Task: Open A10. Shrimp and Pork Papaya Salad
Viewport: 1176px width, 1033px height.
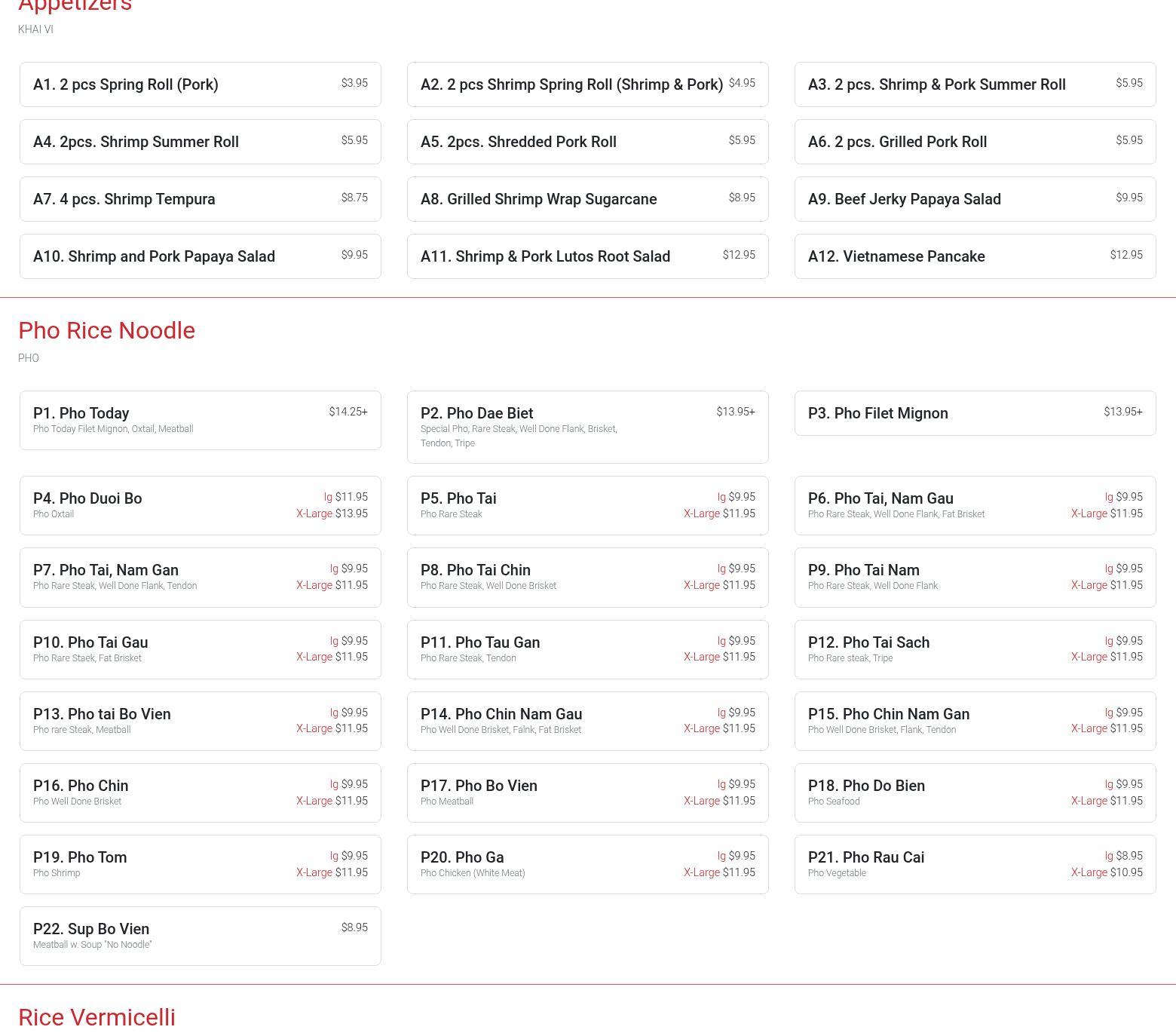Action: [x=201, y=256]
